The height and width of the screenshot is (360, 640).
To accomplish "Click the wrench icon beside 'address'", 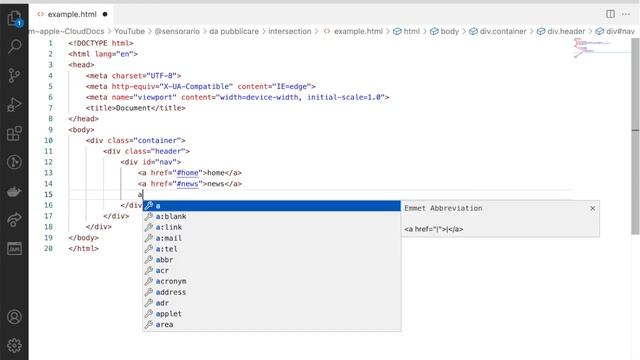I will (x=149, y=292).
